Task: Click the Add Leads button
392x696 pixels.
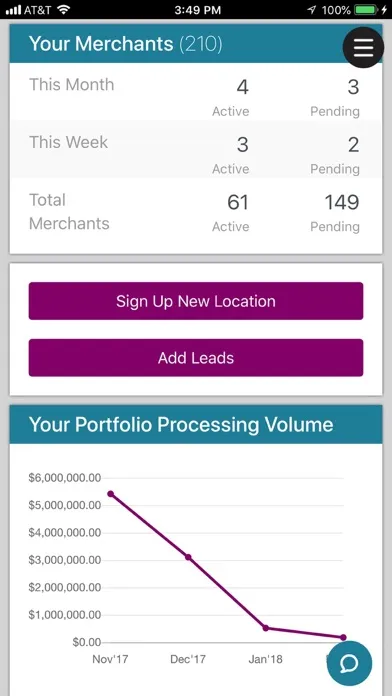Action: tap(196, 358)
